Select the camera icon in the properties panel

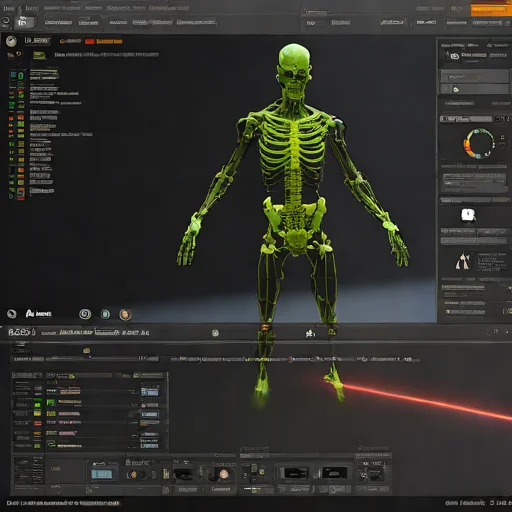pyautogui.click(x=455, y=56)
